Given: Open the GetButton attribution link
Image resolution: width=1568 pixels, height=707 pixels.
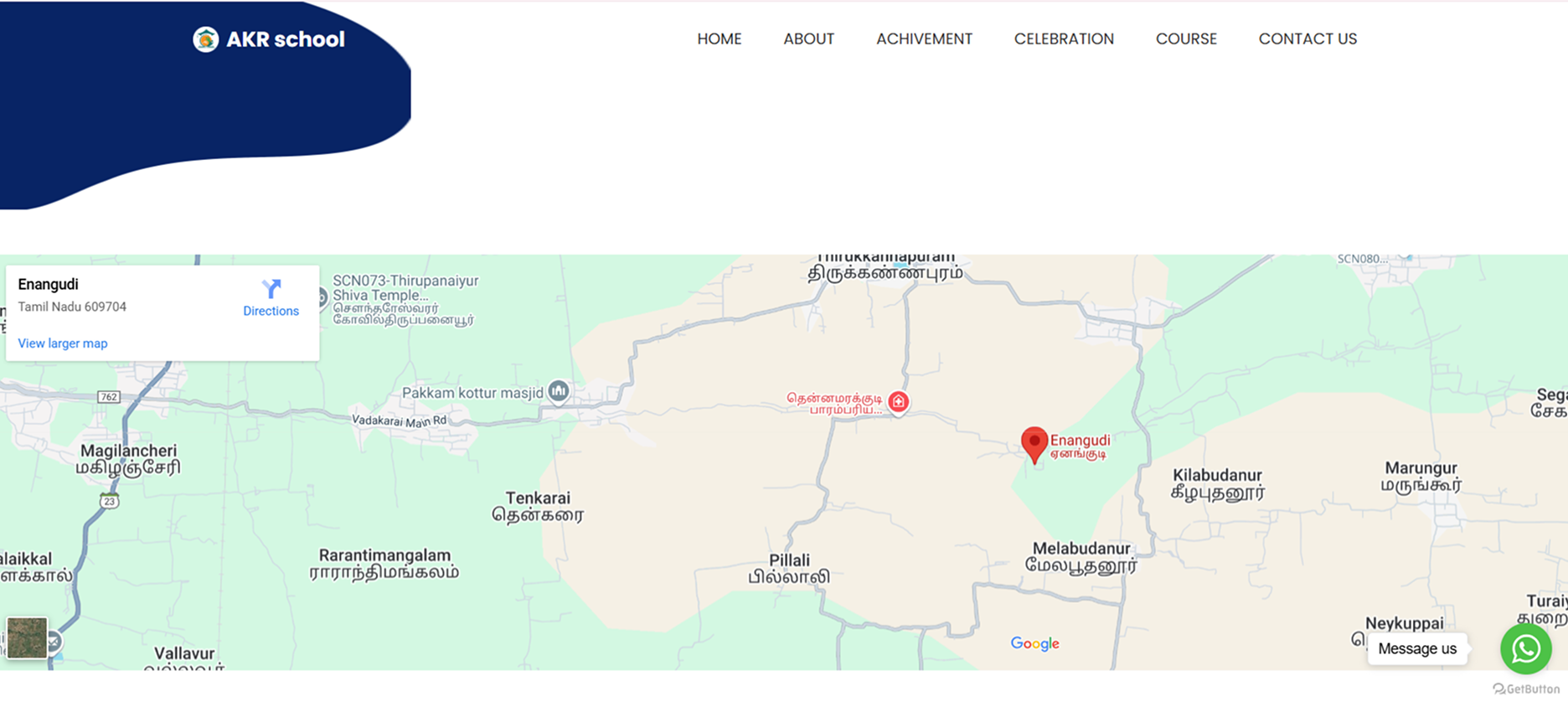Looking at the screenshot, I should tap(1525, 689).
